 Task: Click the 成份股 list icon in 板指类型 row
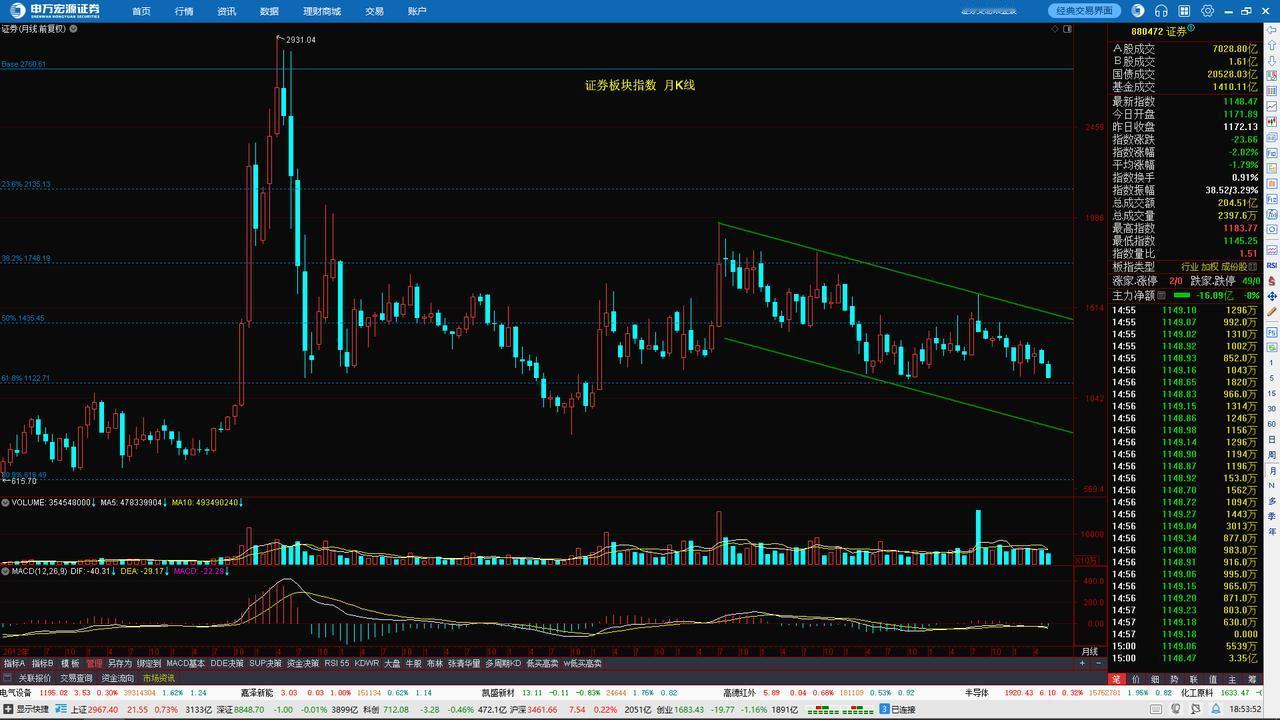[x=1253, y=267]
